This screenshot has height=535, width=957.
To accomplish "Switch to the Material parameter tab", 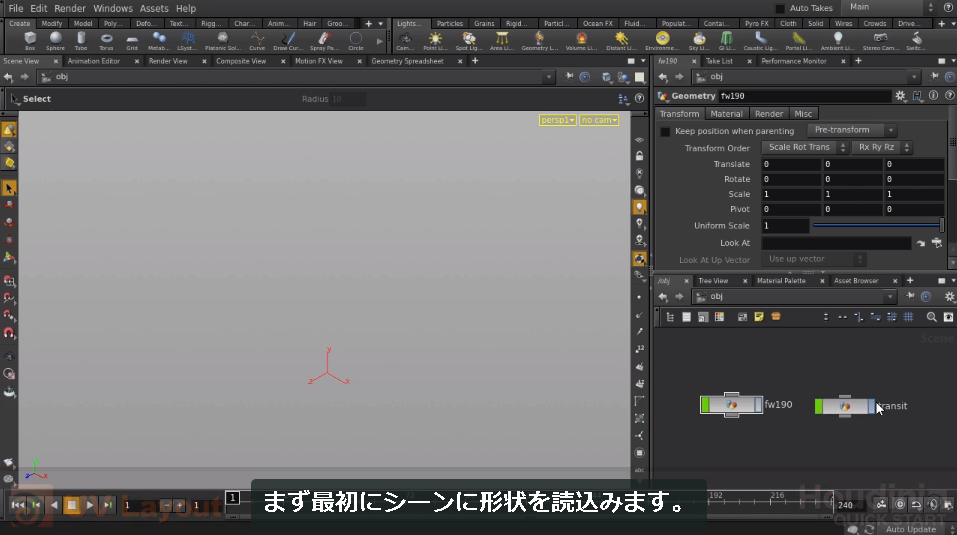I will pos(726,114).
